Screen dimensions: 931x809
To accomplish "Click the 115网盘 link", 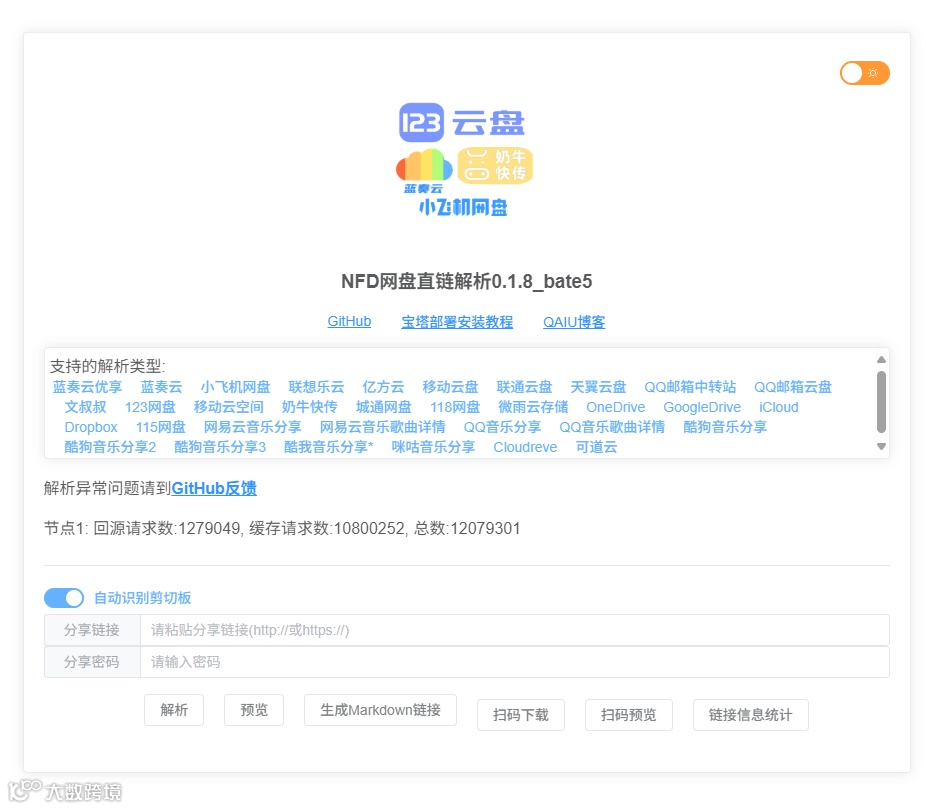I will 161,427.
